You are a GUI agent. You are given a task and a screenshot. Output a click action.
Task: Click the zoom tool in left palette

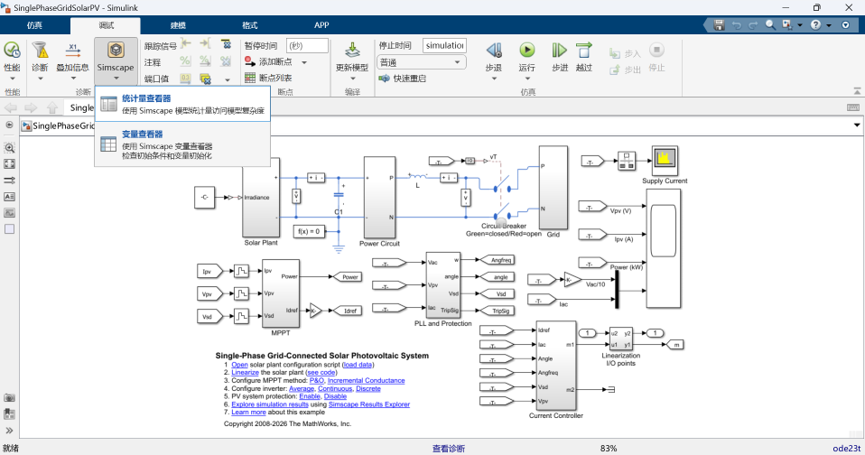point(9,148)
